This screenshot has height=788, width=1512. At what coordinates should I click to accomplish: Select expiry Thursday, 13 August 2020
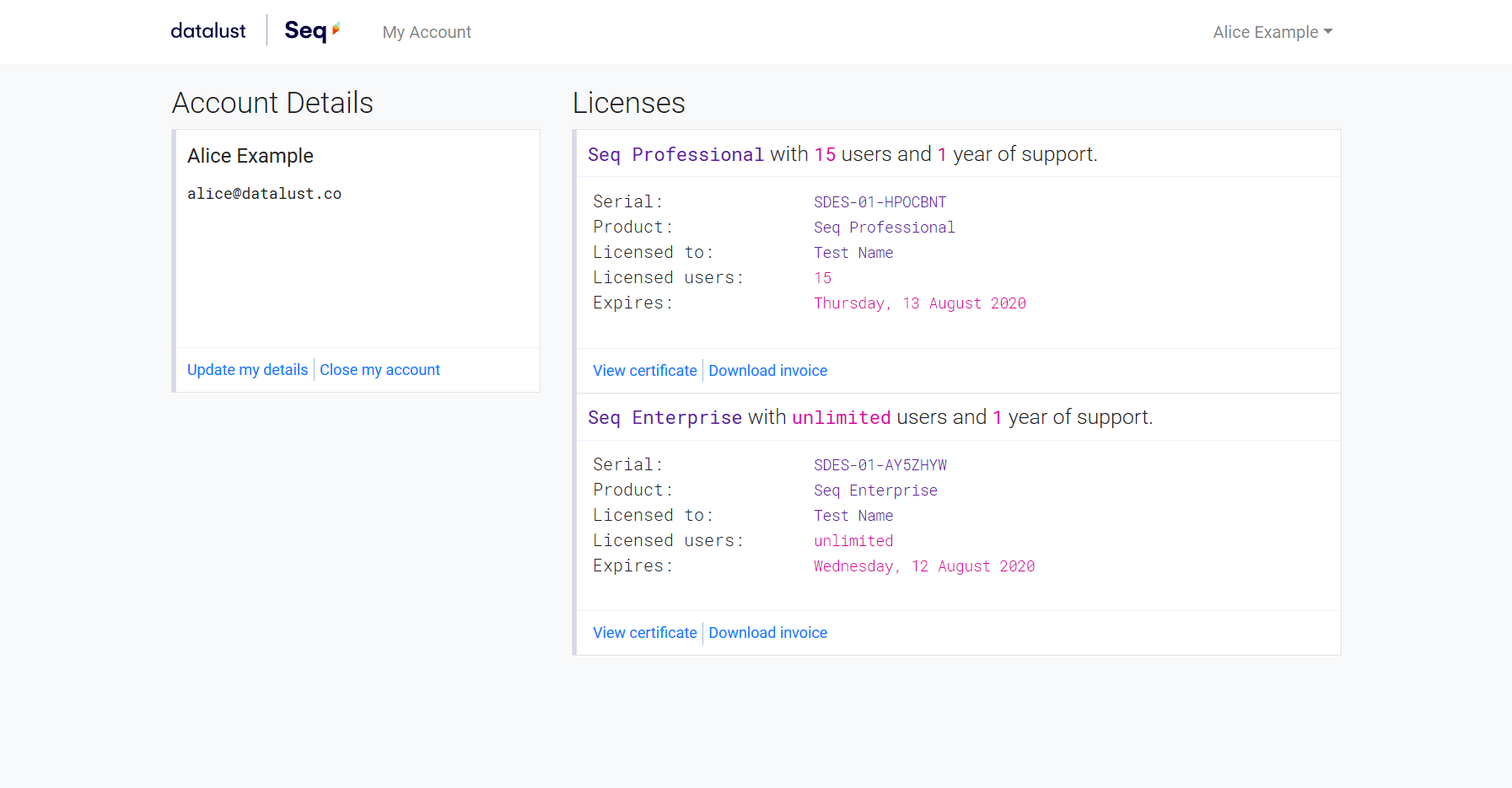click(920, 303)
